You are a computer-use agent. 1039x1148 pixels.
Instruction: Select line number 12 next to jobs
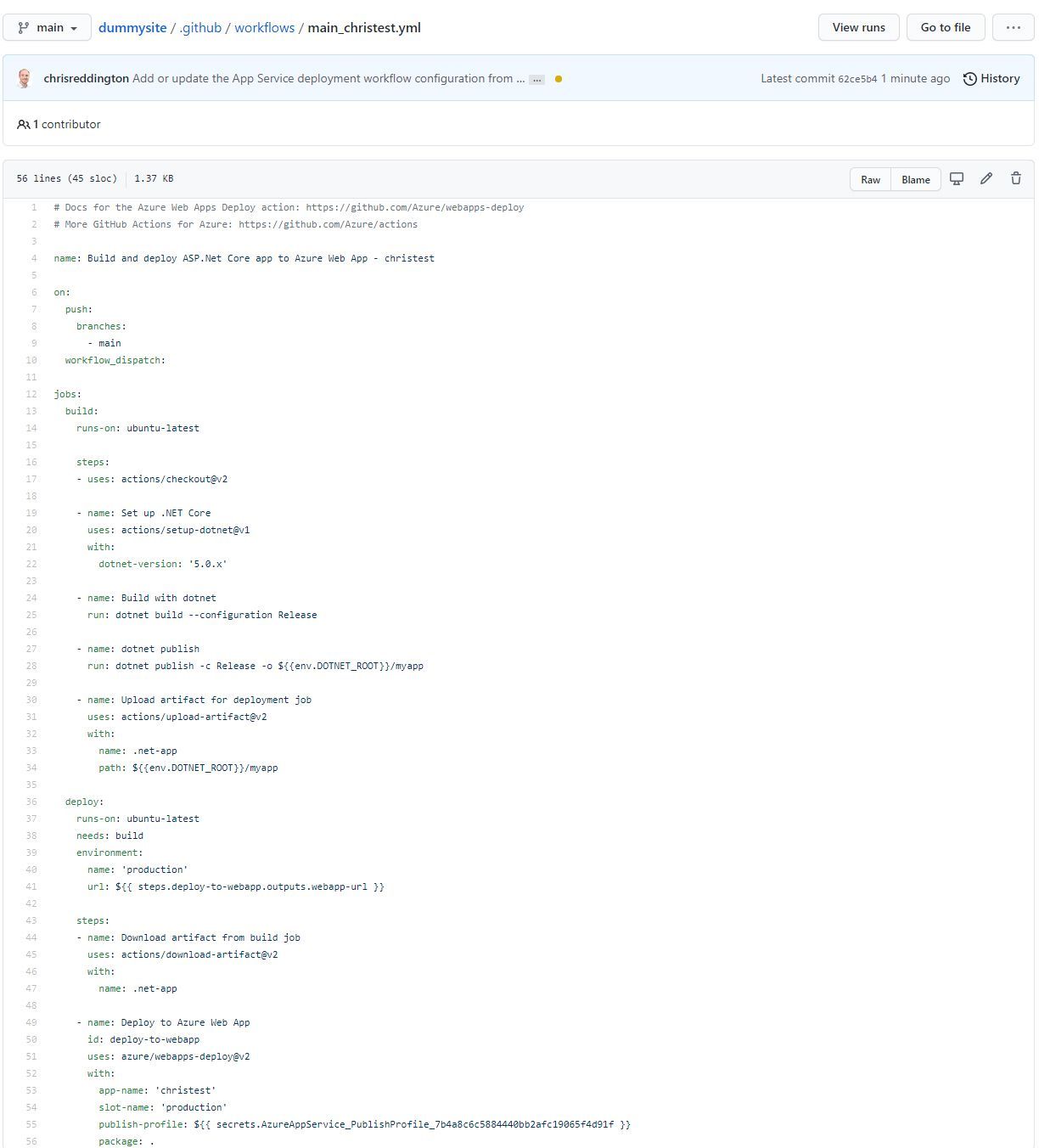(x=31, y=394)
